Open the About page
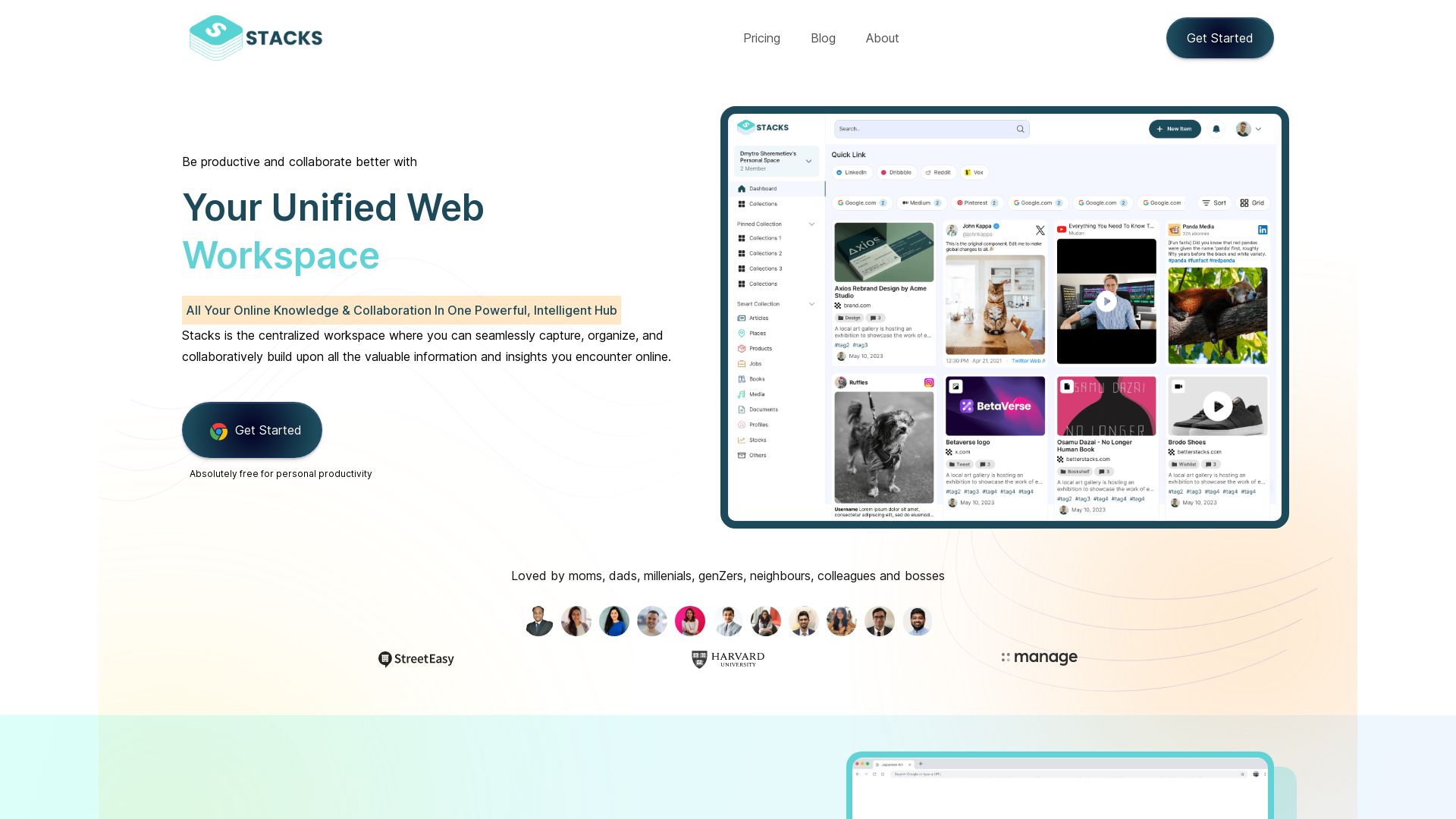This screenshot has height=819, width=1456. click(882, 37)
